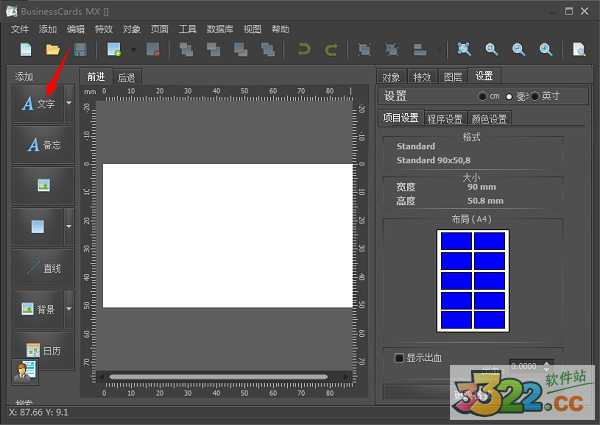Viewport: 600px width, 425px height.
Task: Open a file with folder icon
Action: [x=53, y=50]
